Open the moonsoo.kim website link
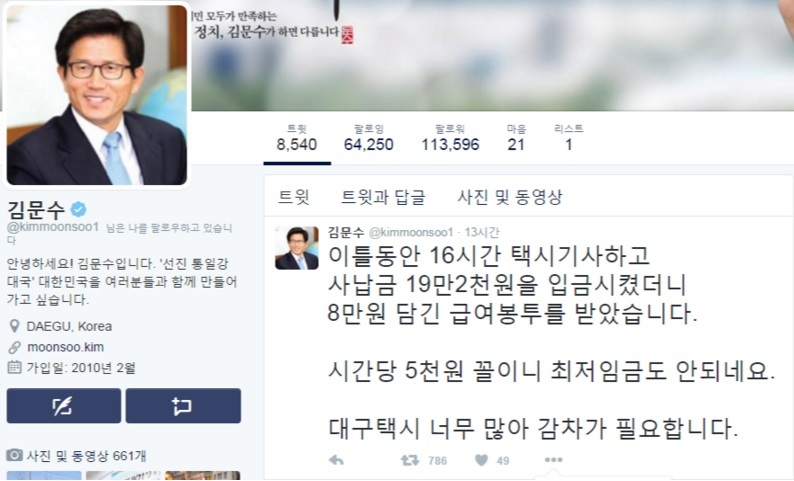The height and width of the screenshot is (481, 794). [x=65, y=347]
